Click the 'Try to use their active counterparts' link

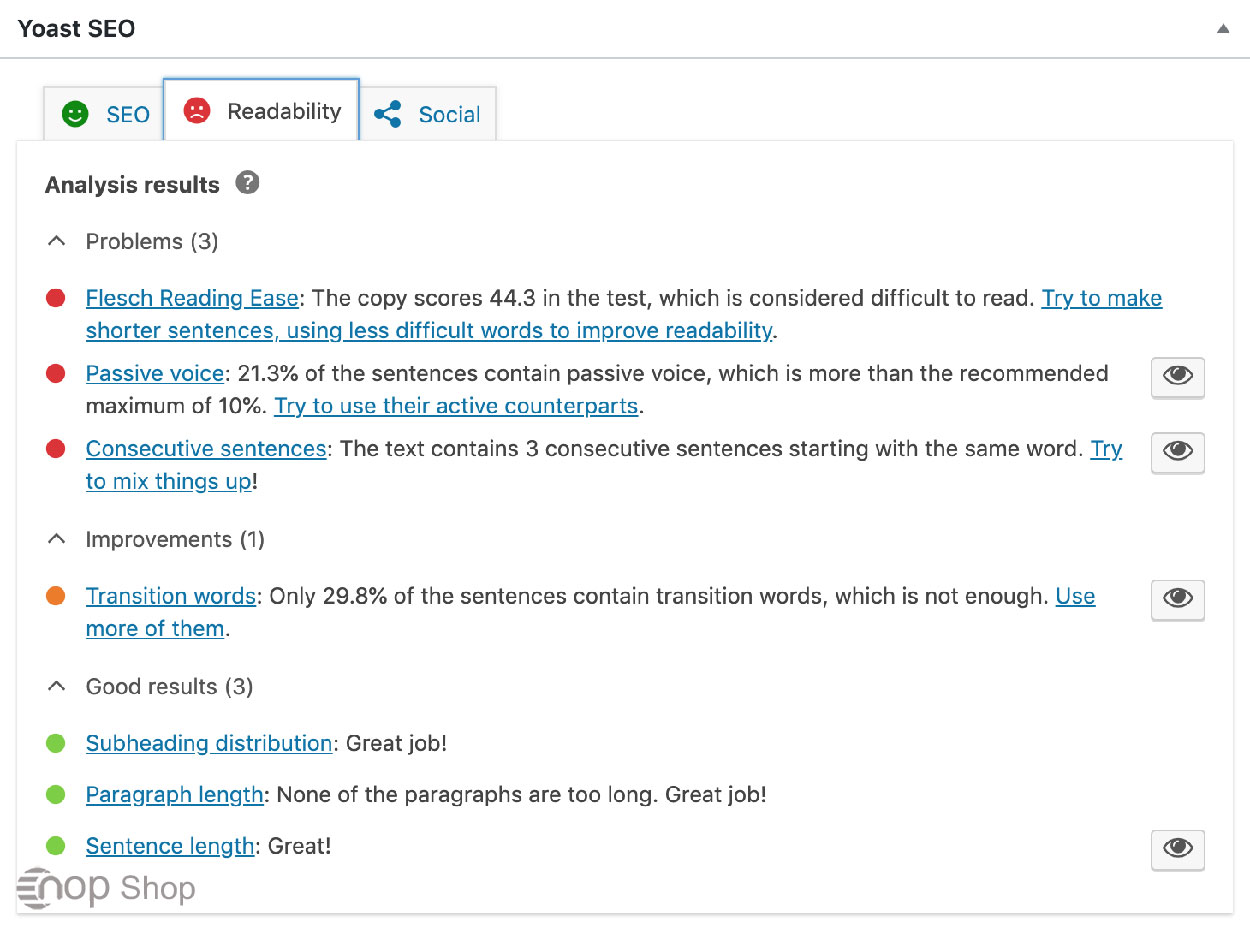pos(456,405)
